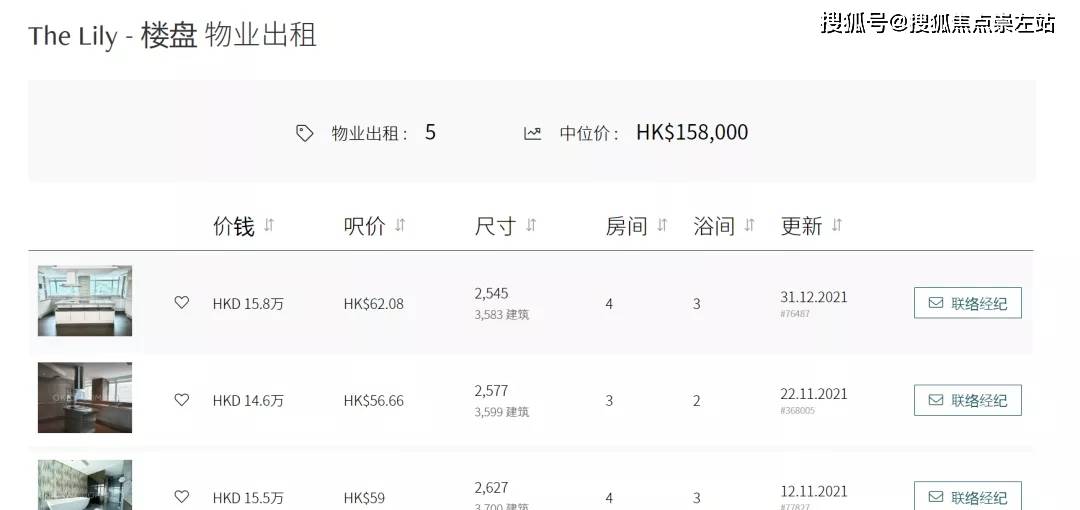Sort by 更新 arrow icon

click(x=836, y=225)
